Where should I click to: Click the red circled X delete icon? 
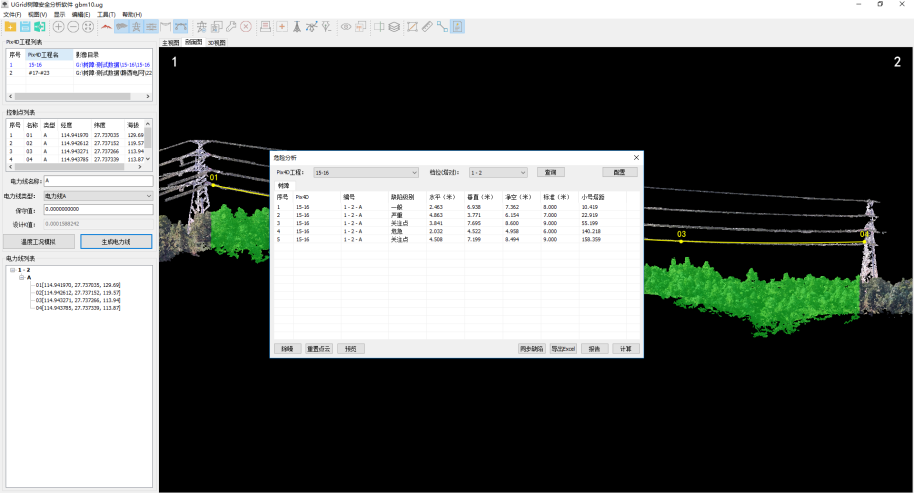(246, 27)
